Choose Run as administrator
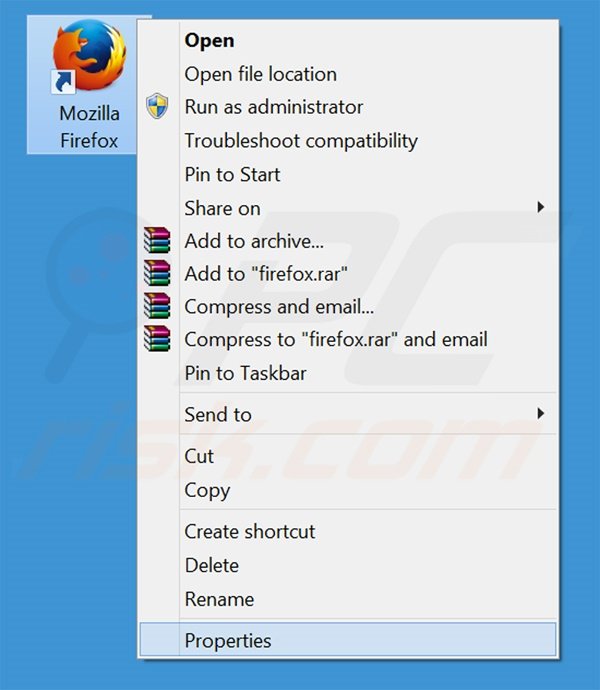This screenshot has width=600, height=690. pos(348,107)
